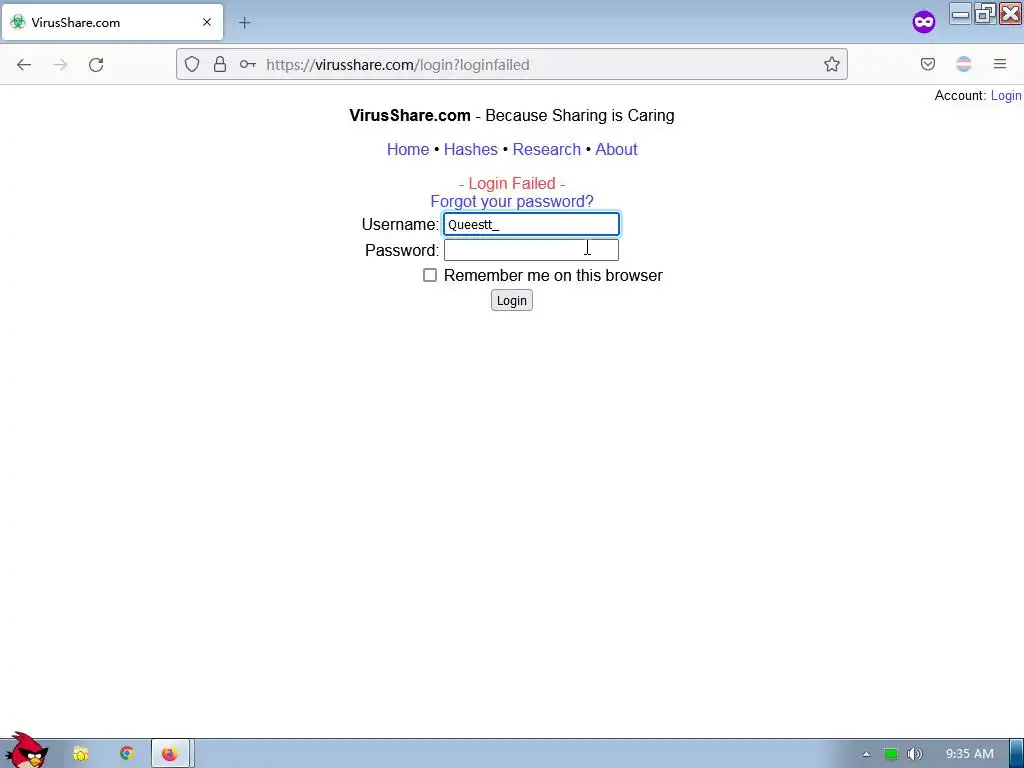Open the volume speaker tray icon

coord(914,754)
